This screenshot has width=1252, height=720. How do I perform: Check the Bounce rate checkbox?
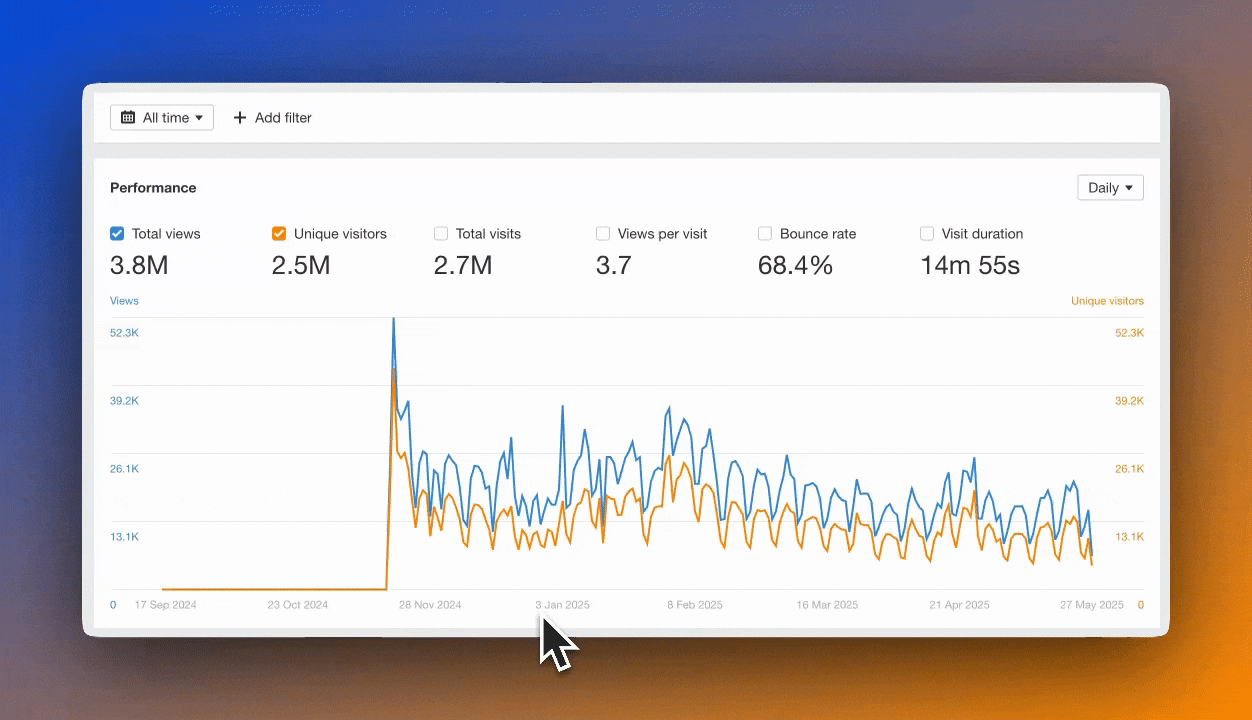pos(765,233)
